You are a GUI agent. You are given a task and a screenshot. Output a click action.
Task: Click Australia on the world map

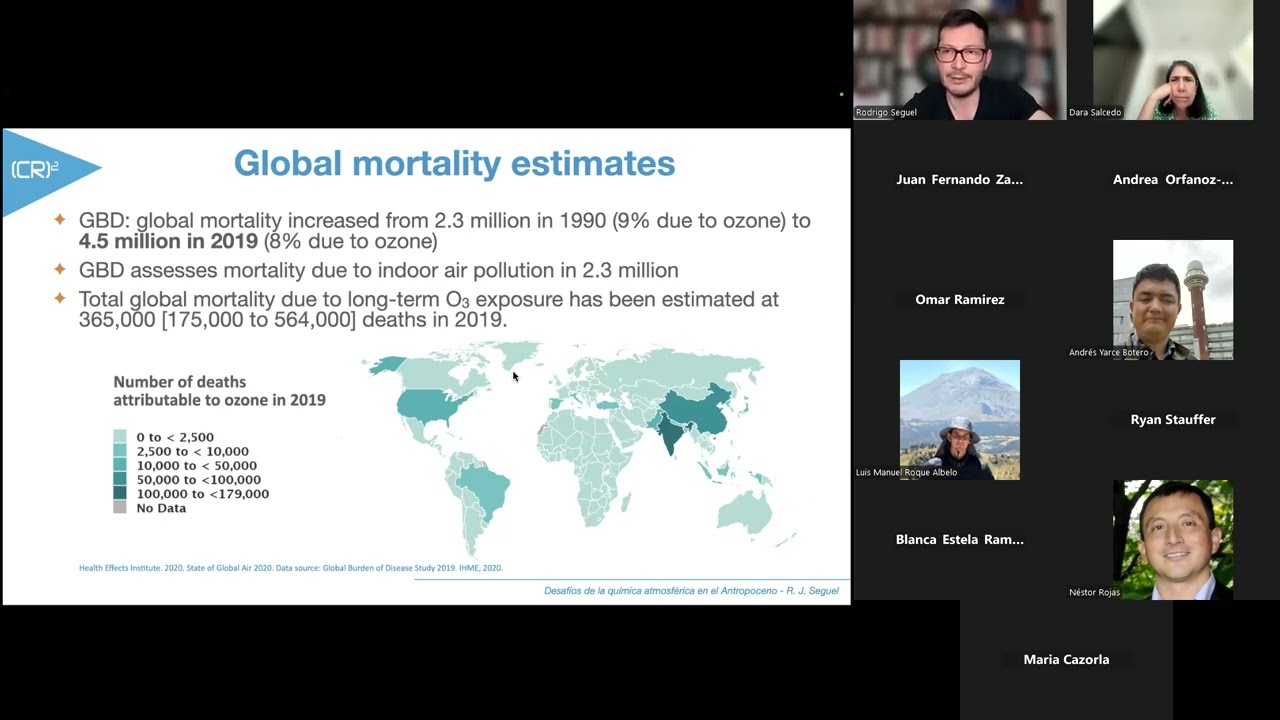745,513
